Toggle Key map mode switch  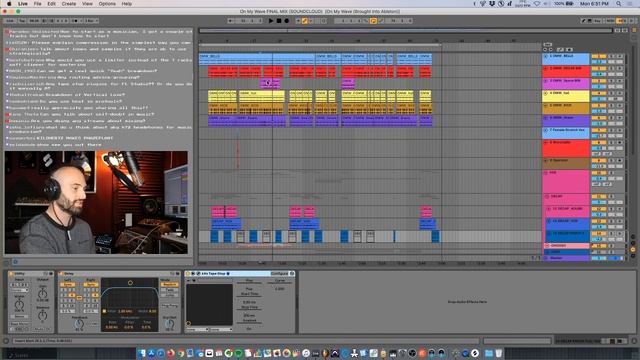(598, 20)
